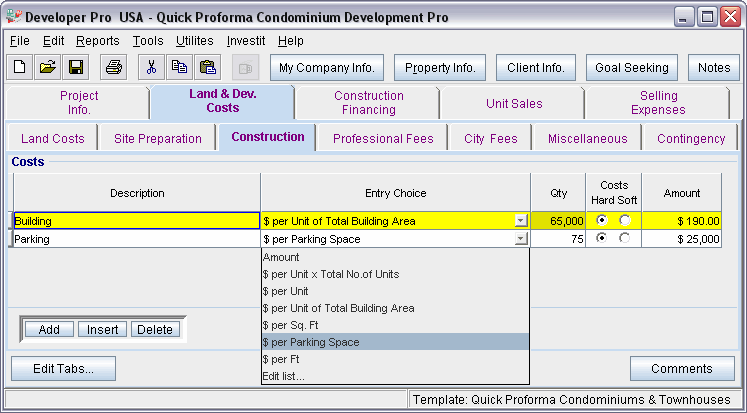
Task: Choose $ per Sq. Ft option
Action: click(395, 325)
